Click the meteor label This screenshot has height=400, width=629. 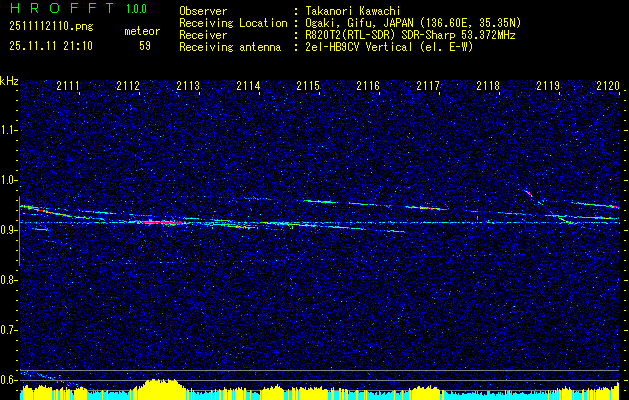[x=142, y=31]
